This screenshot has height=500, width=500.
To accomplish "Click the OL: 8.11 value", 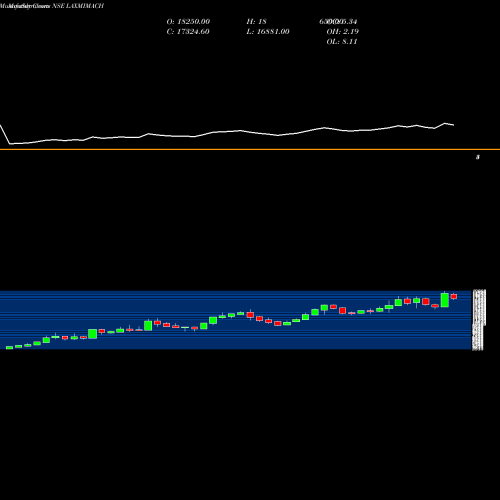I will [342, 42].
